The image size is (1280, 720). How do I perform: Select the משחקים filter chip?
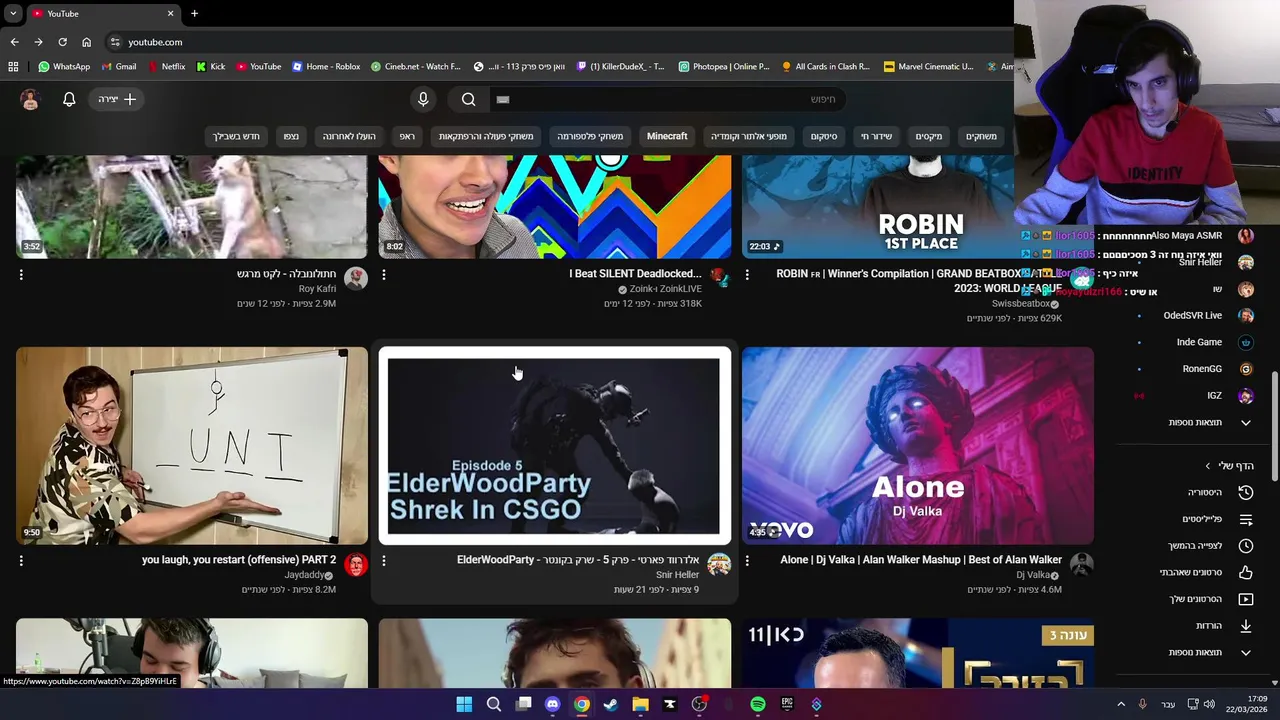981,136
